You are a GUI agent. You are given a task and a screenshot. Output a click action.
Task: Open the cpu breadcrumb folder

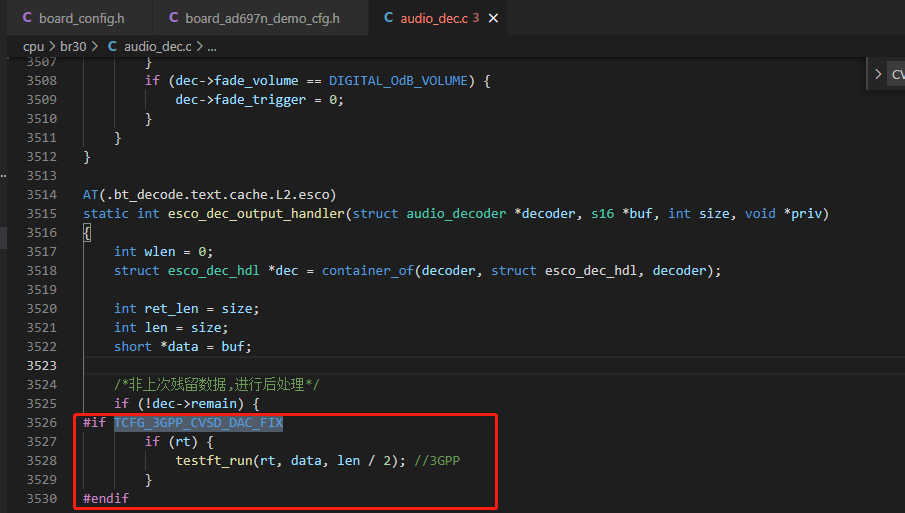[33, 47]
